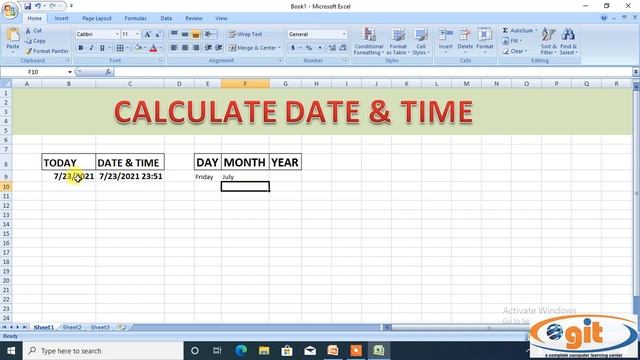Open the Calibri font name dropdown
The height and width of the screenshot is (360, 640).
[x=117, y=34]
